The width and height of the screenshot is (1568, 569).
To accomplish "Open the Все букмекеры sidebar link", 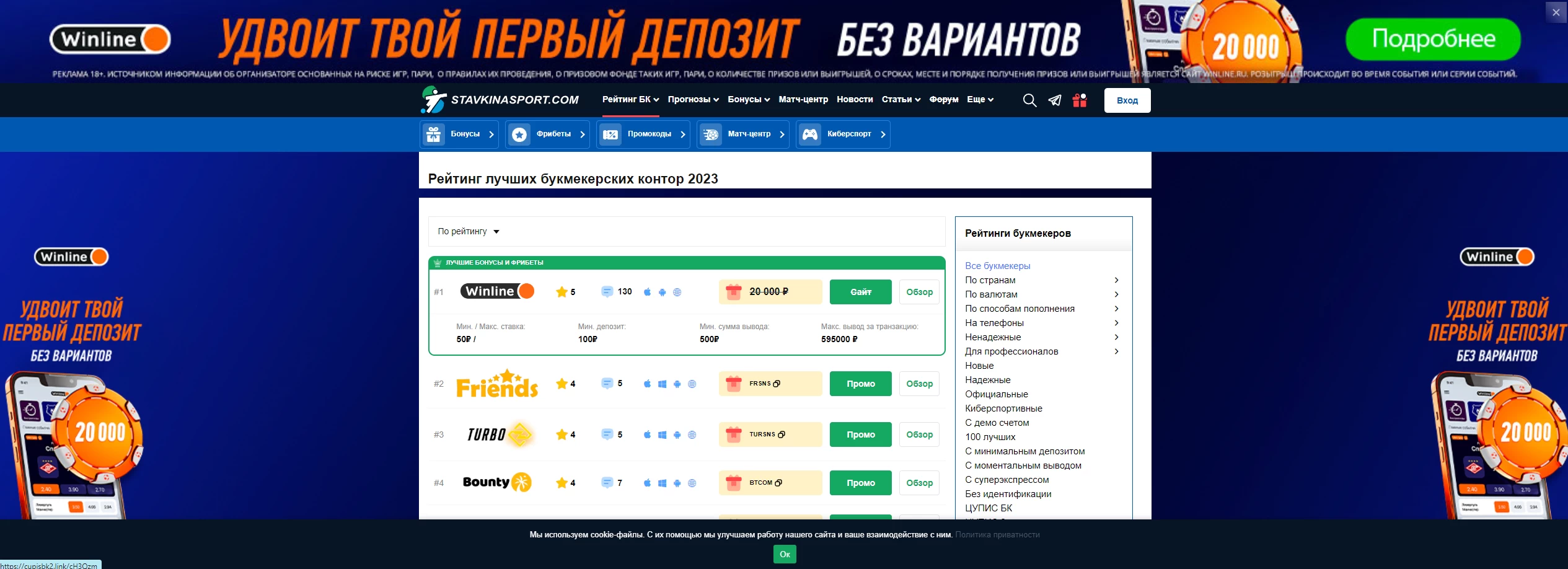I will (x=997, y=266).
